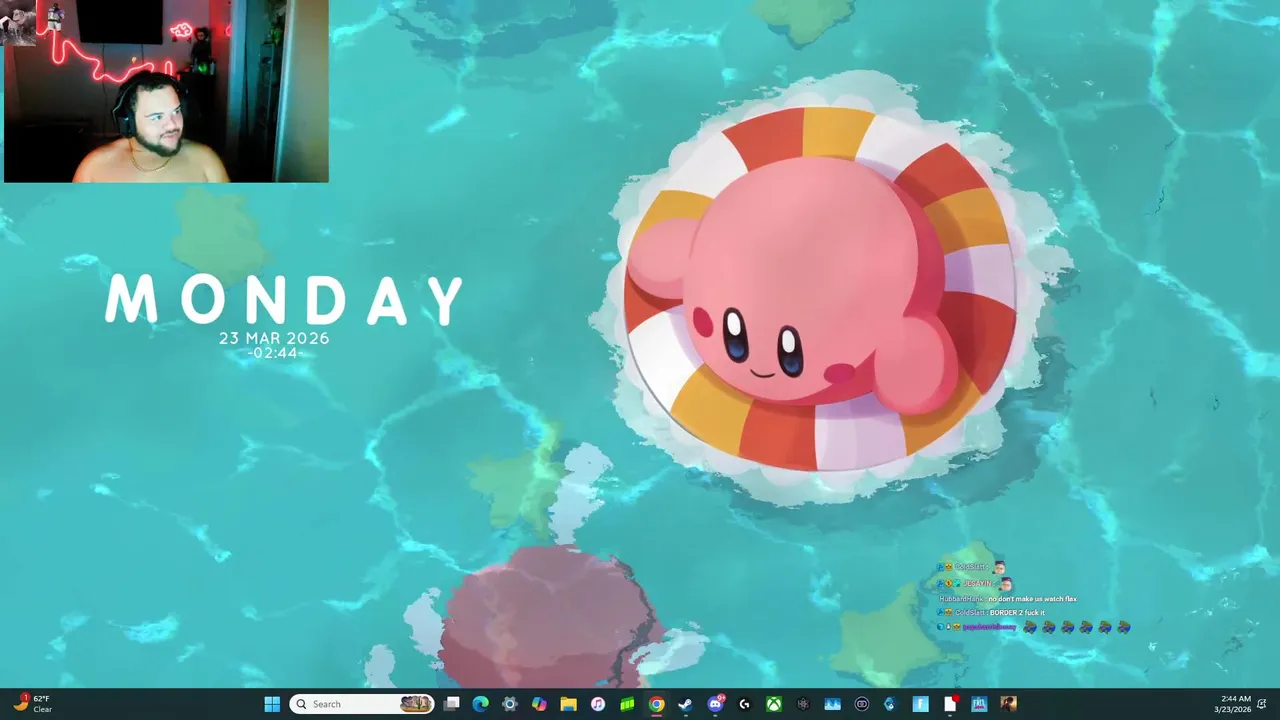Open Steam from the taskbar
This screenshot has width=1280, height=720.
pyautogui.click(x=685, y=704)
